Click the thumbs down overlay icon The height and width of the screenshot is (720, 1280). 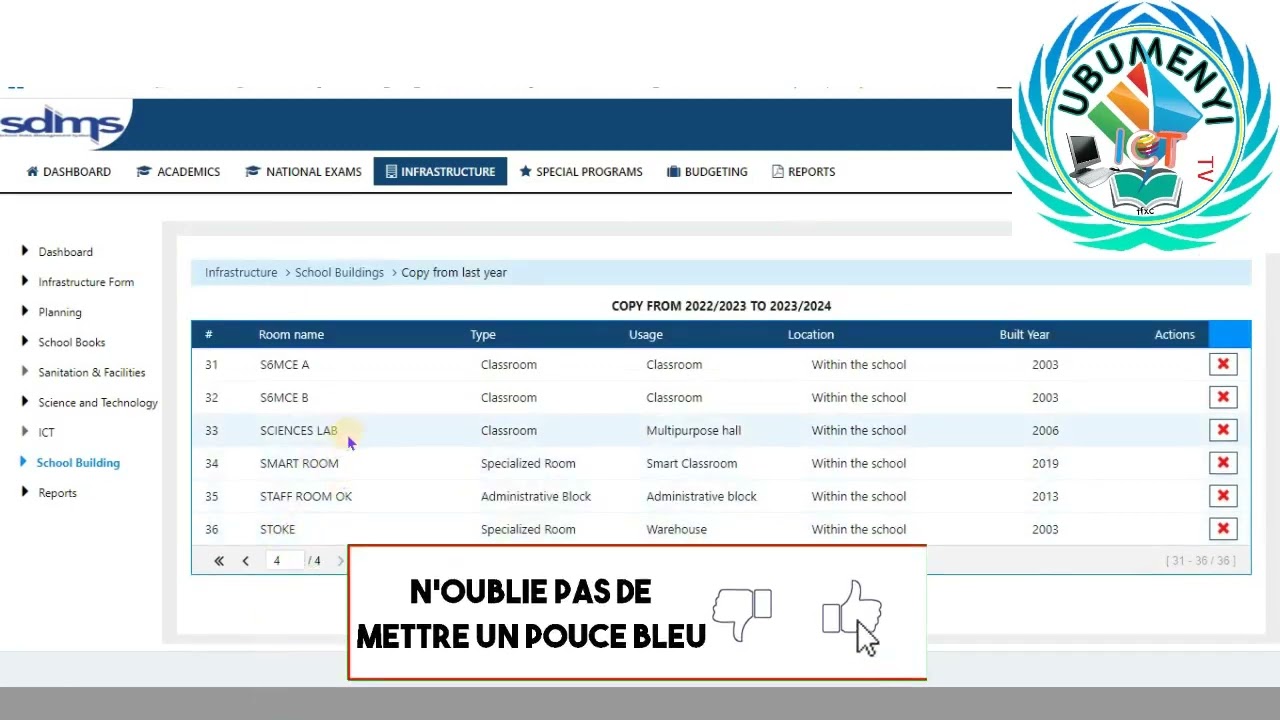click(742, 614)
